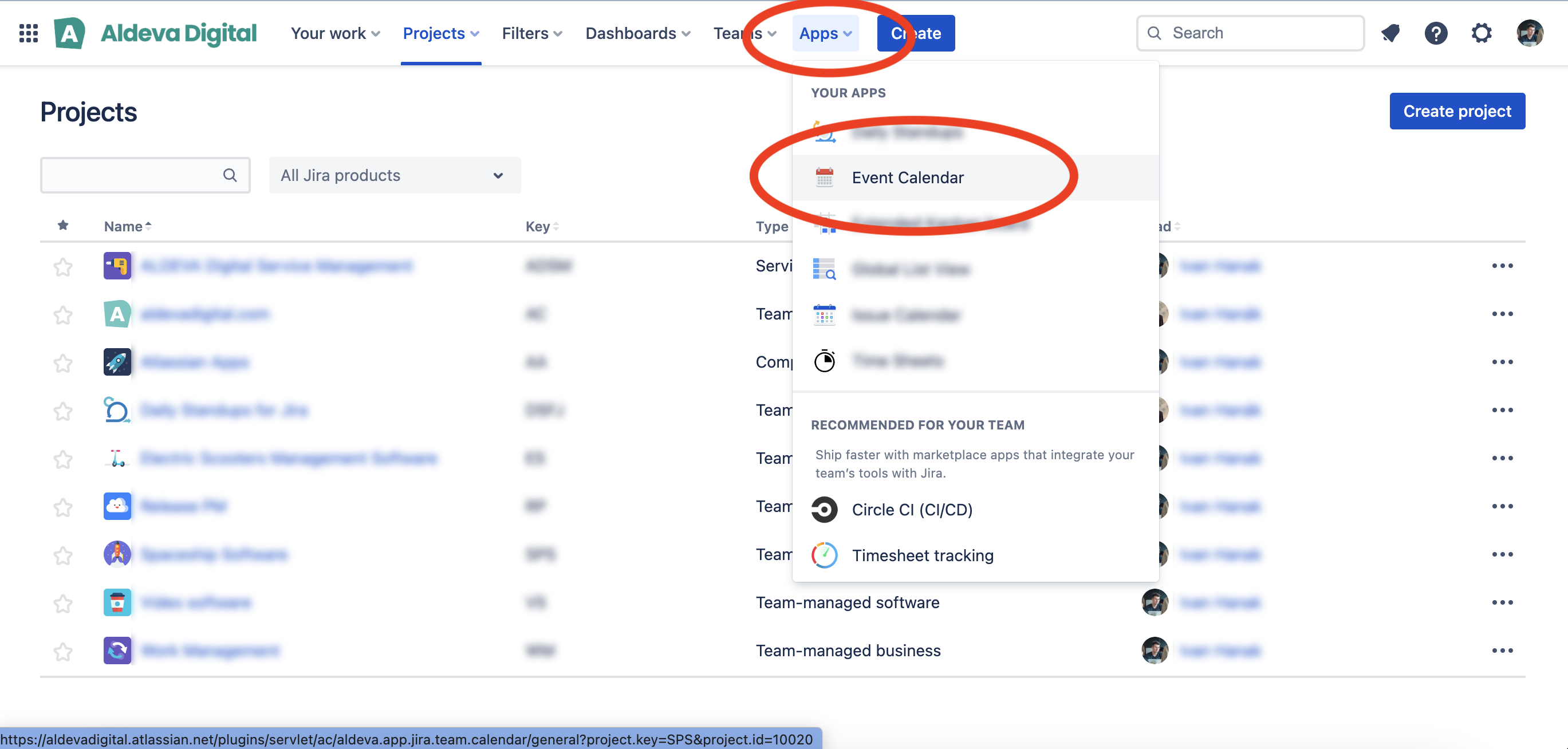Click the Event Calendar app icon
Viewport: 1568px width, 749px height.
[825, 178]
